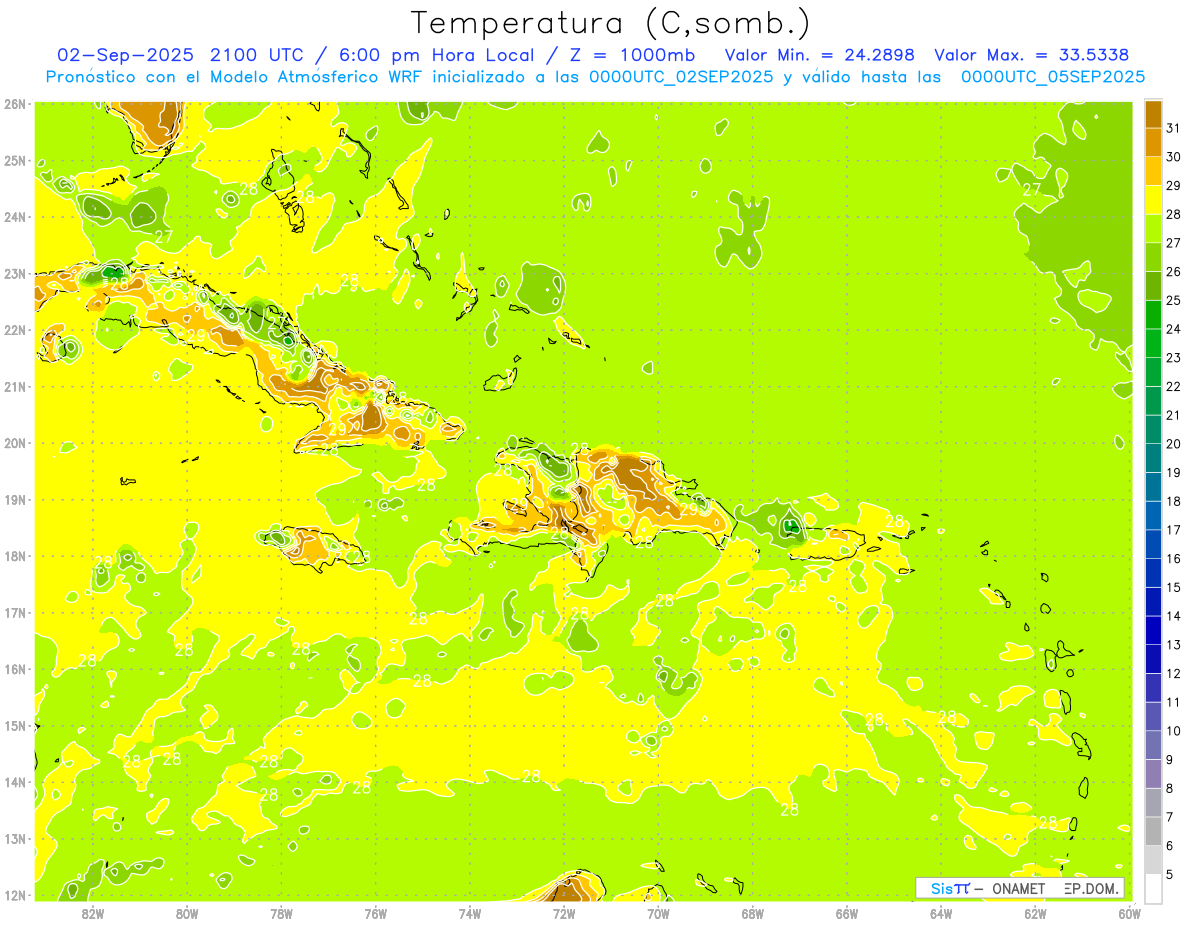Click the 62W longitude axis label
The width and height of the screenshot is (1200, 927).
tap(1036, 914)
